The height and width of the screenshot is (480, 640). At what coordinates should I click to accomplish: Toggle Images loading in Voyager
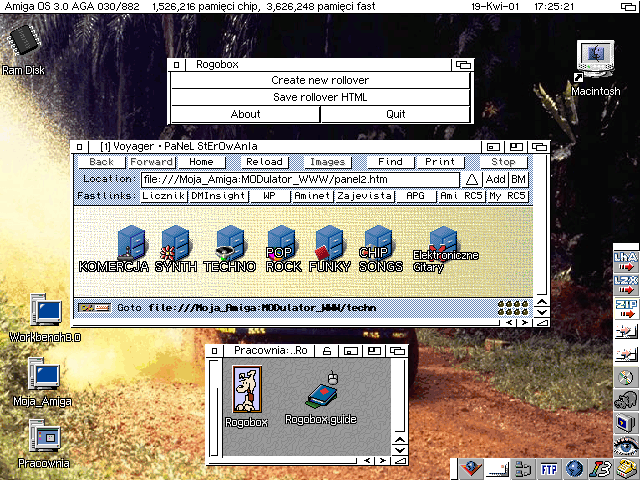[328, 162]
